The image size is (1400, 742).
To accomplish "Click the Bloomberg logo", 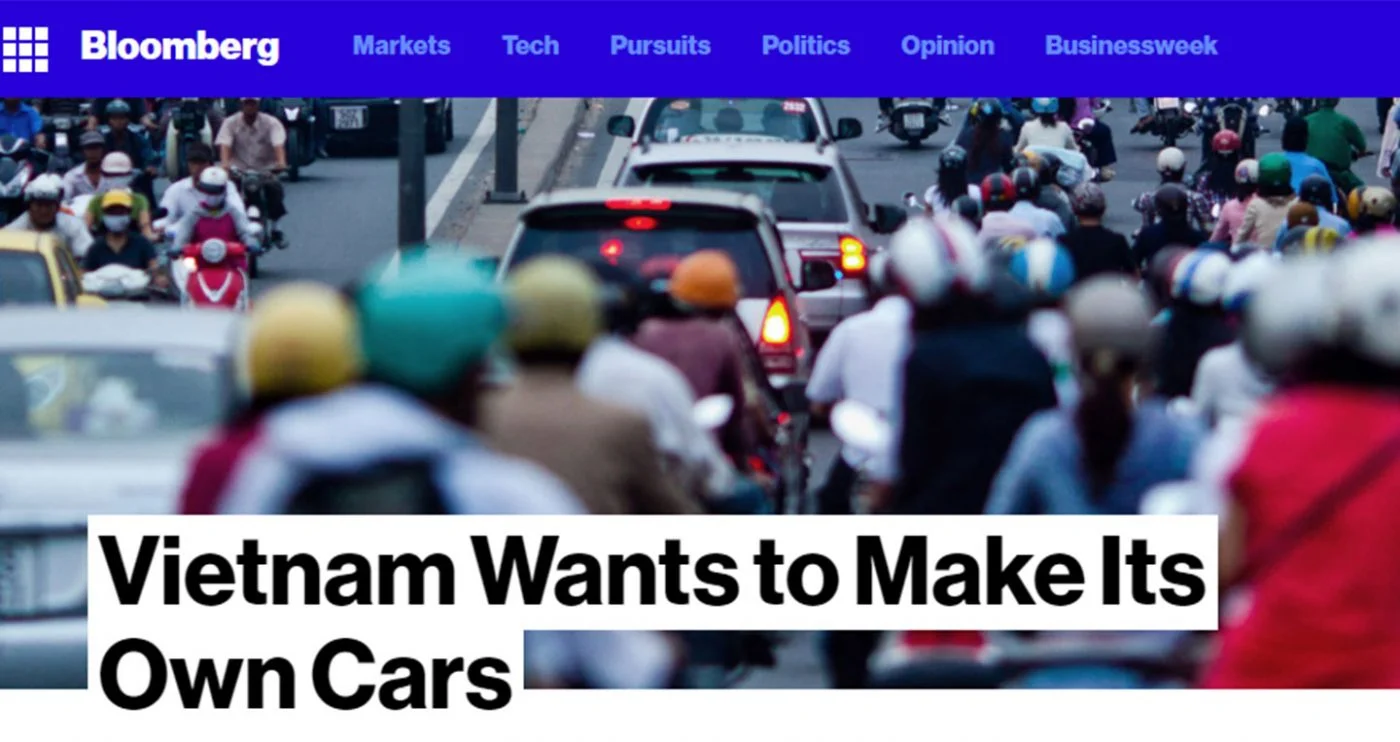I will point(180,47).
